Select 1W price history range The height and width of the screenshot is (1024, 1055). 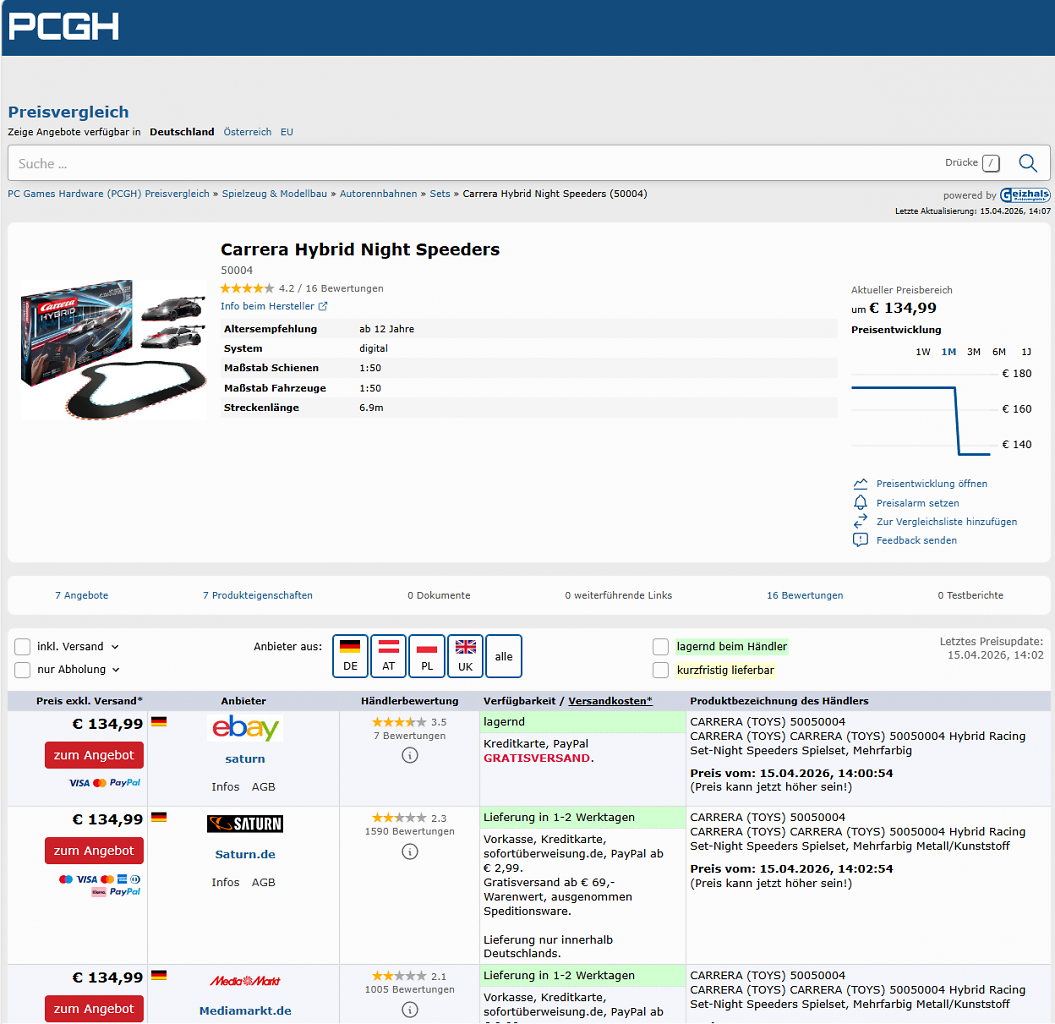[922, 352]
